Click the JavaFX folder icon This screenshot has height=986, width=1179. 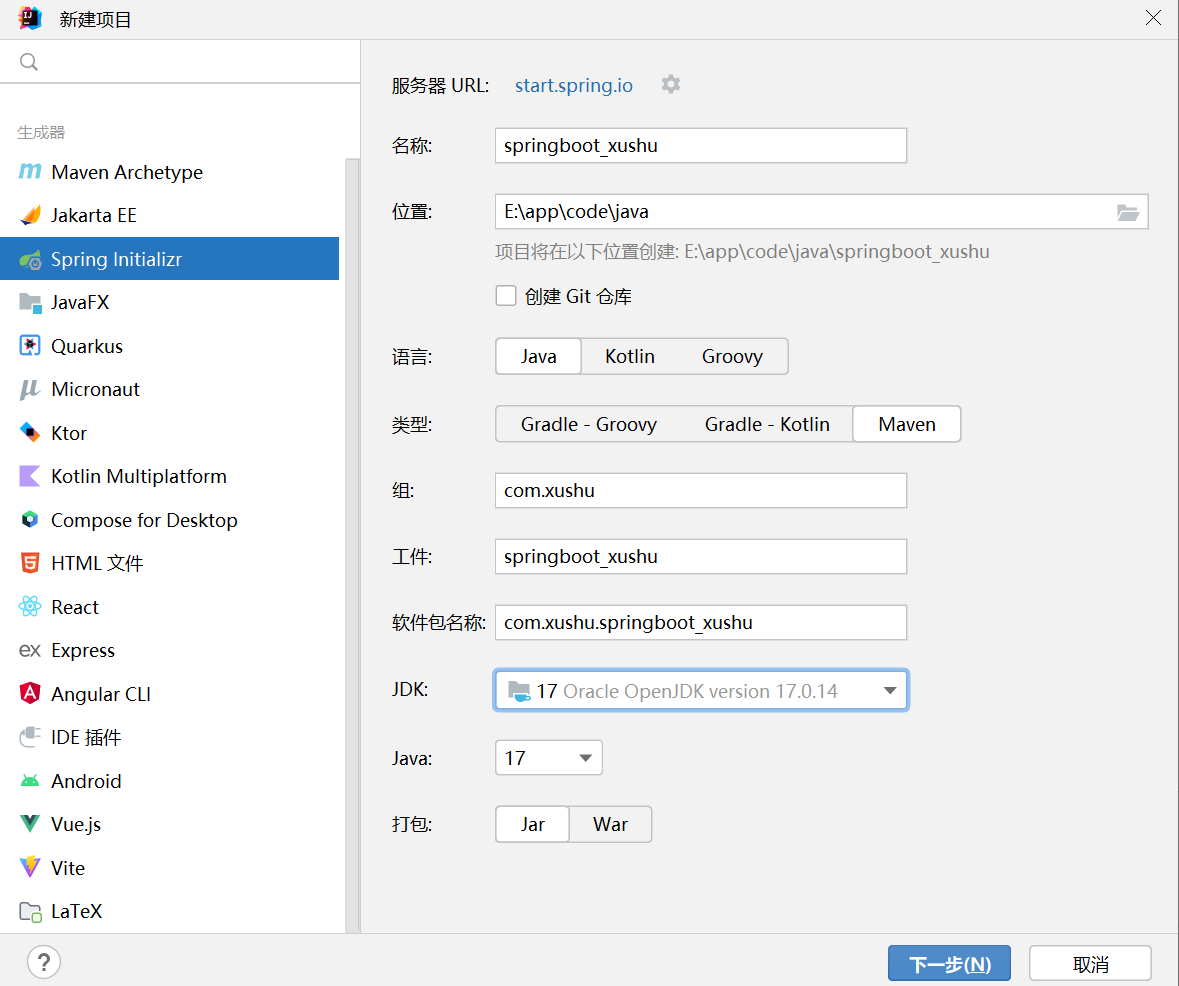(30, 302)
